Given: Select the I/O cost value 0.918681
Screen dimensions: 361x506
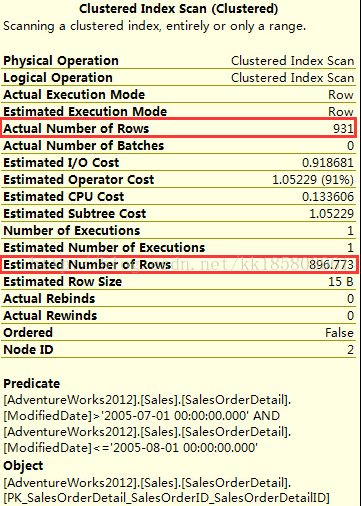Looking at the screenshot, I should [328, 163].
